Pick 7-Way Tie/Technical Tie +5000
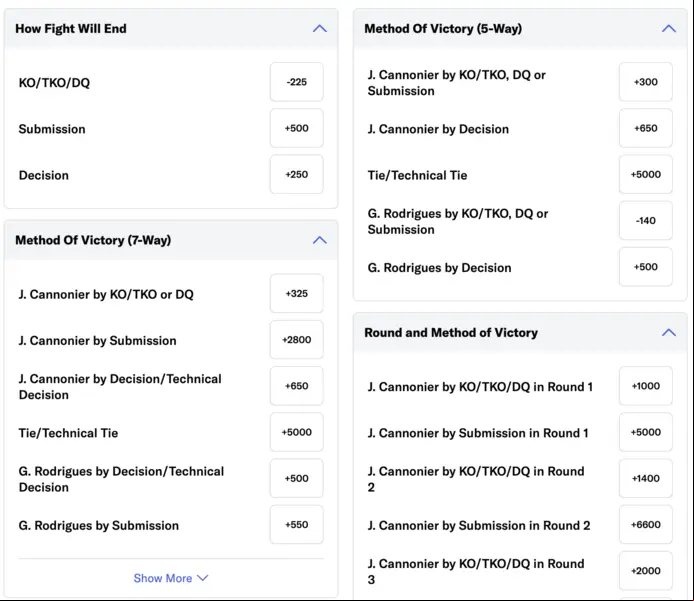 click(x=297, y=432)
